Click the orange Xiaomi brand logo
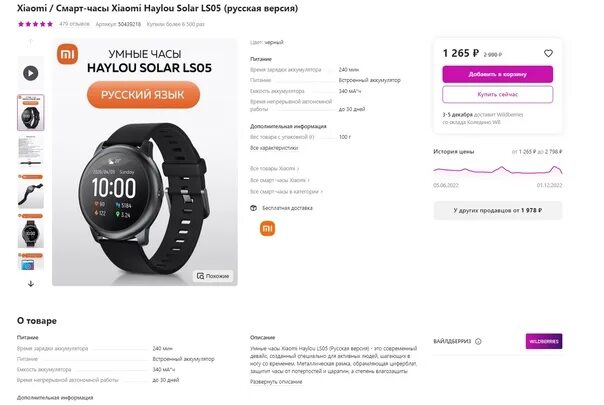This screenshot has height=405, width=604. point(267,229)
